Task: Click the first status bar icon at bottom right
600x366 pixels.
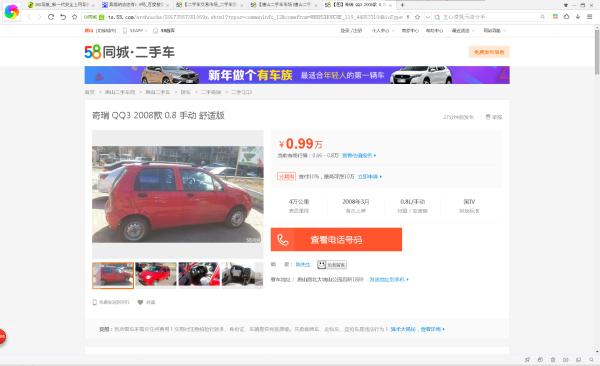Action: [x=527, y=359]
